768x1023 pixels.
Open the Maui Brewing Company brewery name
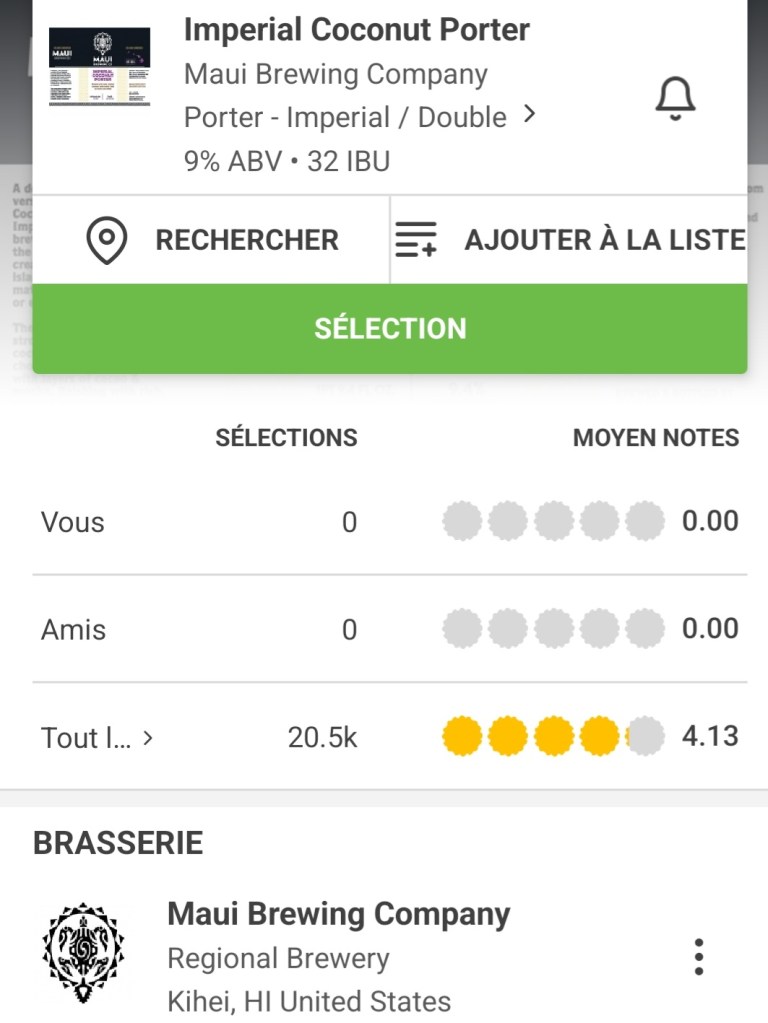(x=339, y=913)
